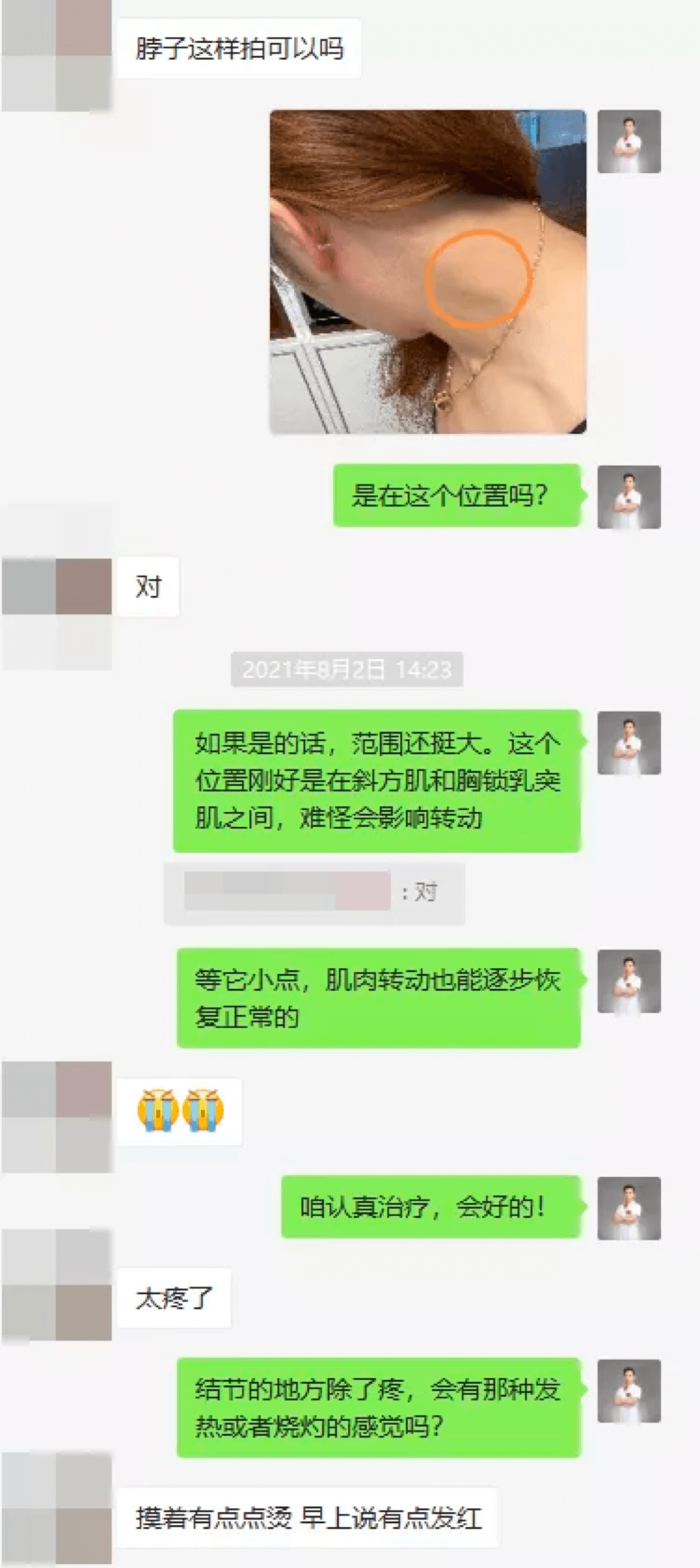Image resolution: width=700 pixels, height=1568 pixels.
Task: Click avatar beside "结节的地方除了疼" message
Action: coord(629,1391)
